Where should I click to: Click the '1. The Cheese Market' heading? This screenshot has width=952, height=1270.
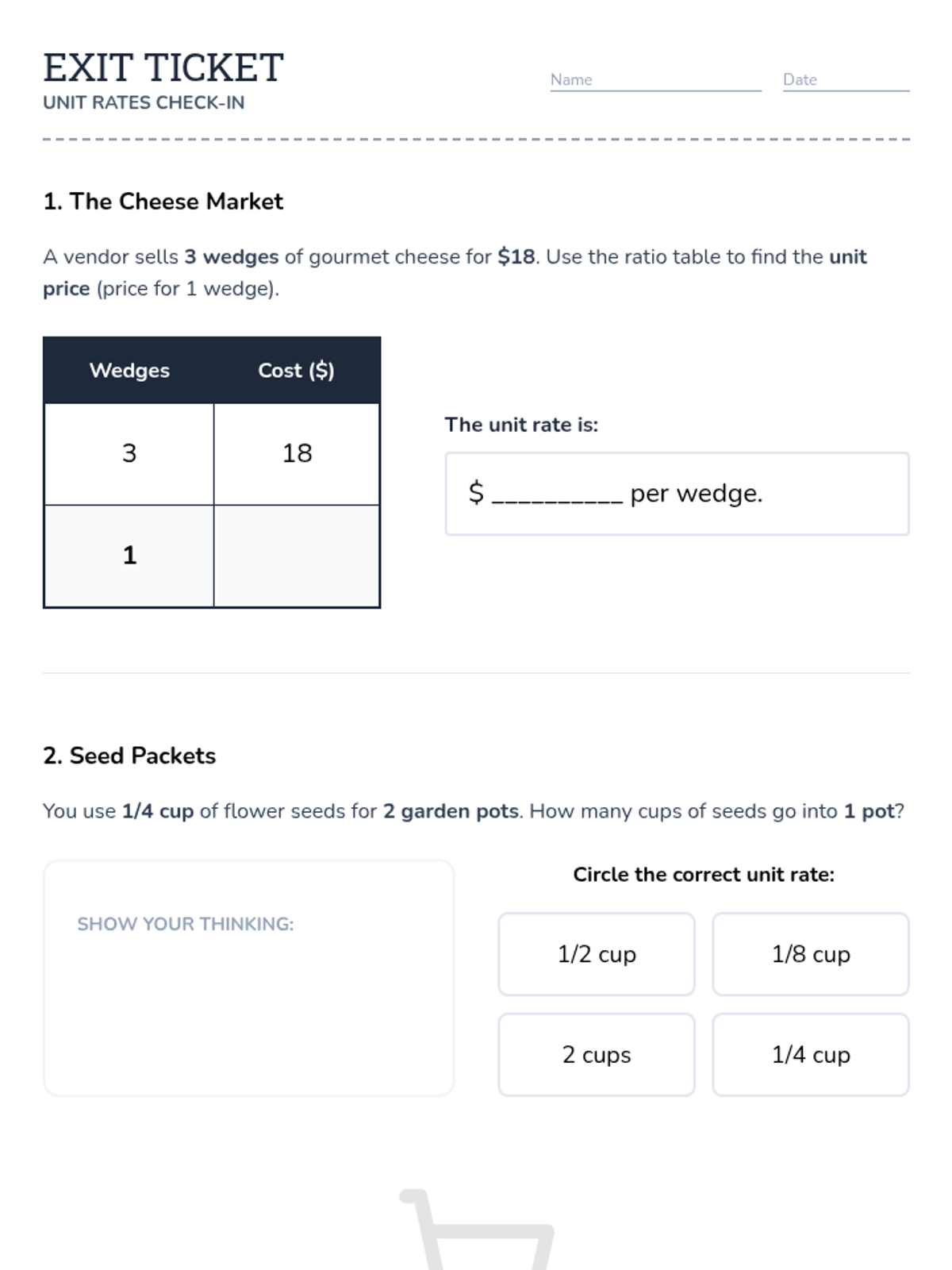point(163,202)
